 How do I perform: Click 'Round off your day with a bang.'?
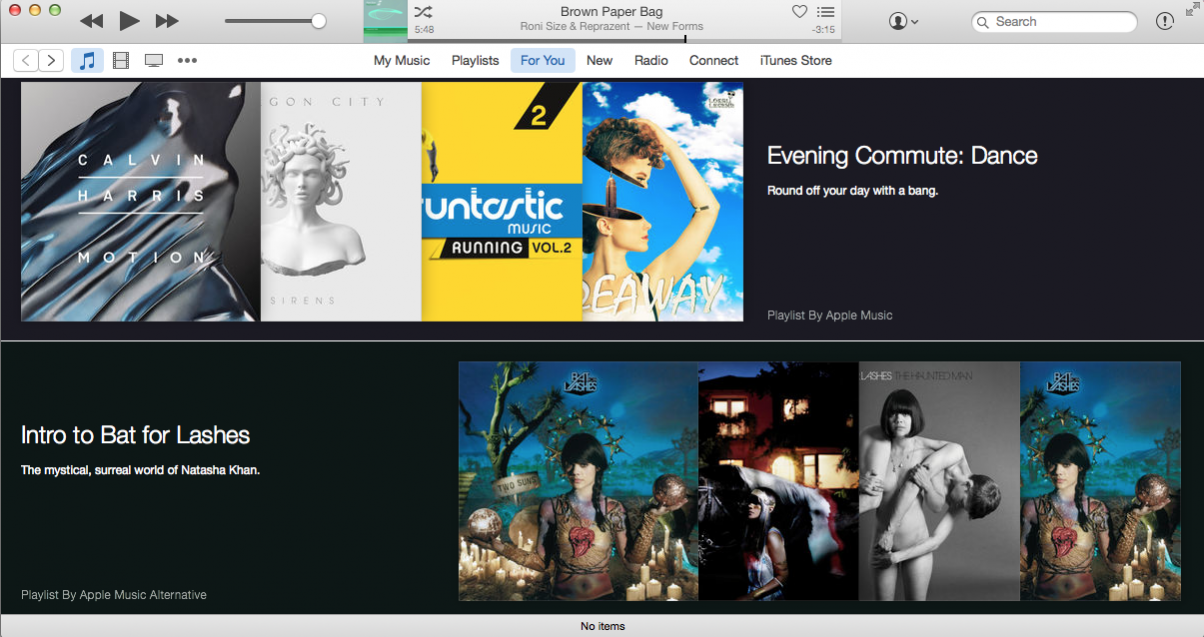pyautogui.click(x=853, y=190)
